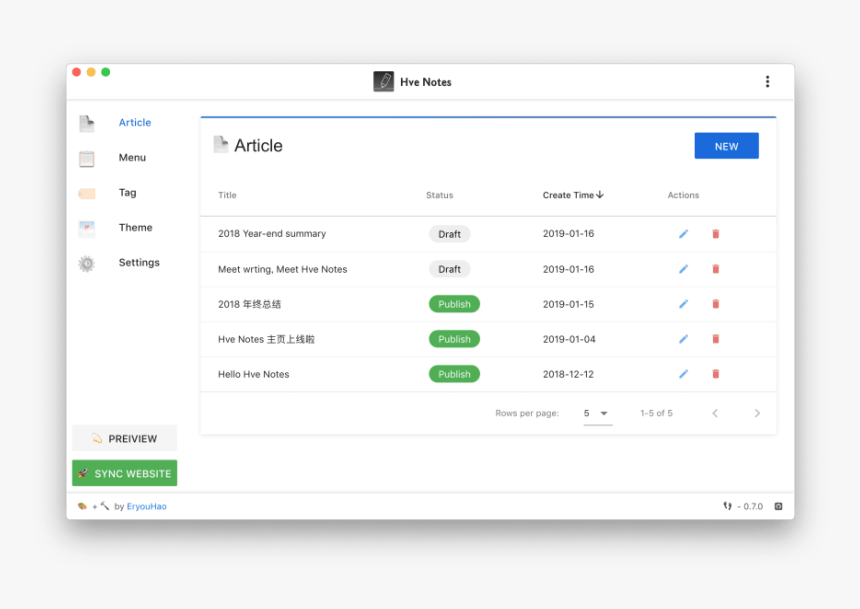Edit the 2018 Year-end summary article
This screenshot has width=860, height=609.
tap(683, 234)
